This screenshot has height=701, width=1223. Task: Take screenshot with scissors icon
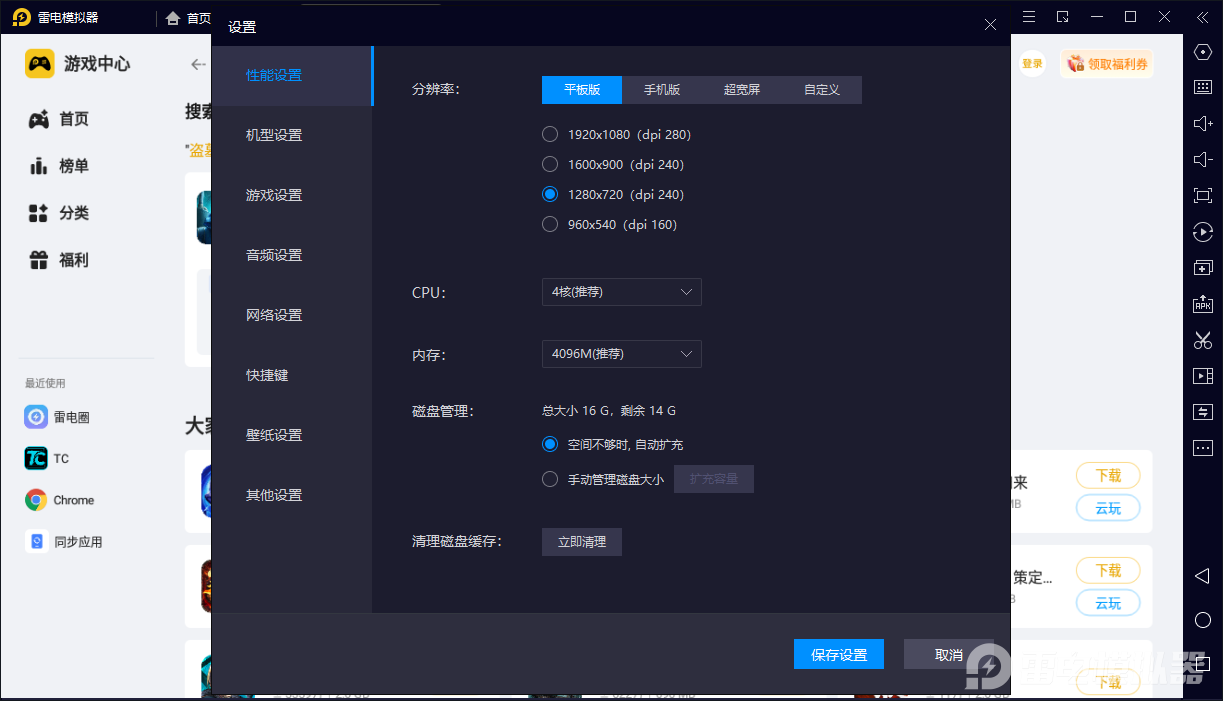[1203, 340]
